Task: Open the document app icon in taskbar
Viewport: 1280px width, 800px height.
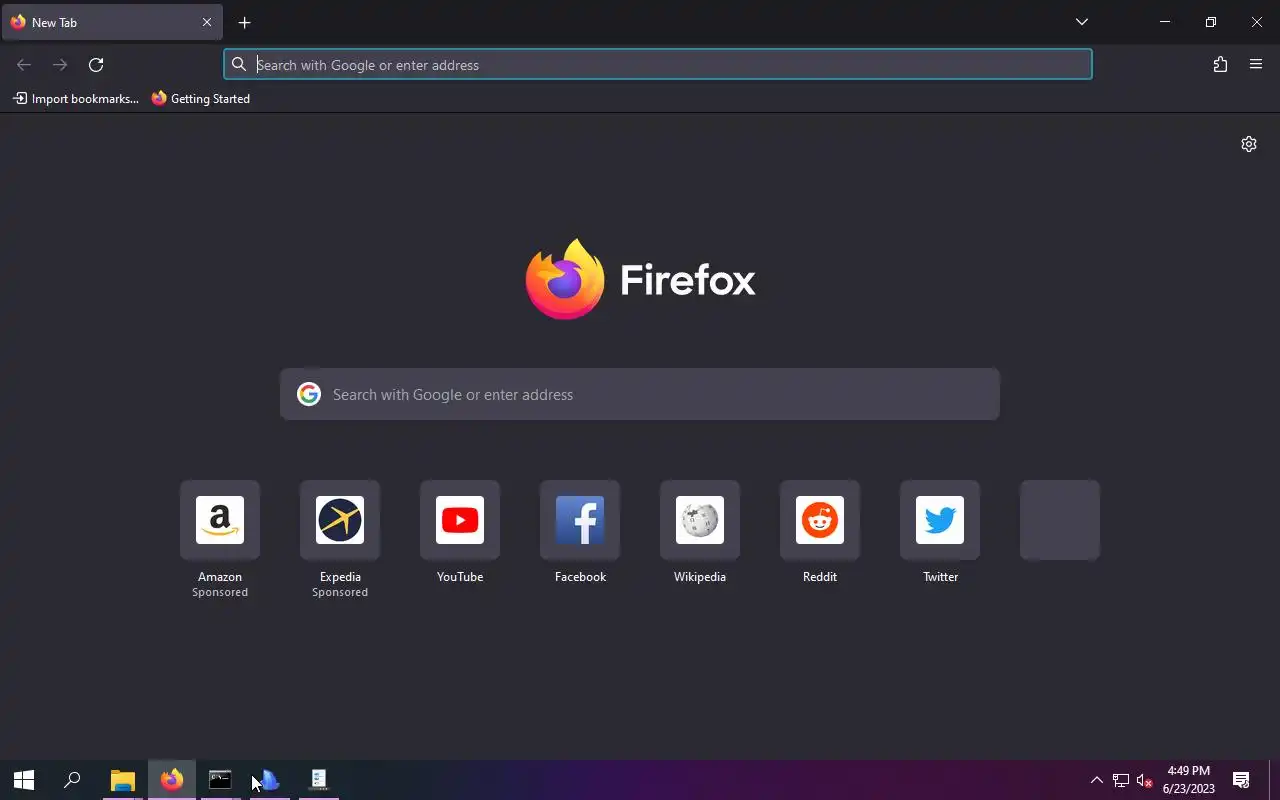Action: click(x=318, y=780)
